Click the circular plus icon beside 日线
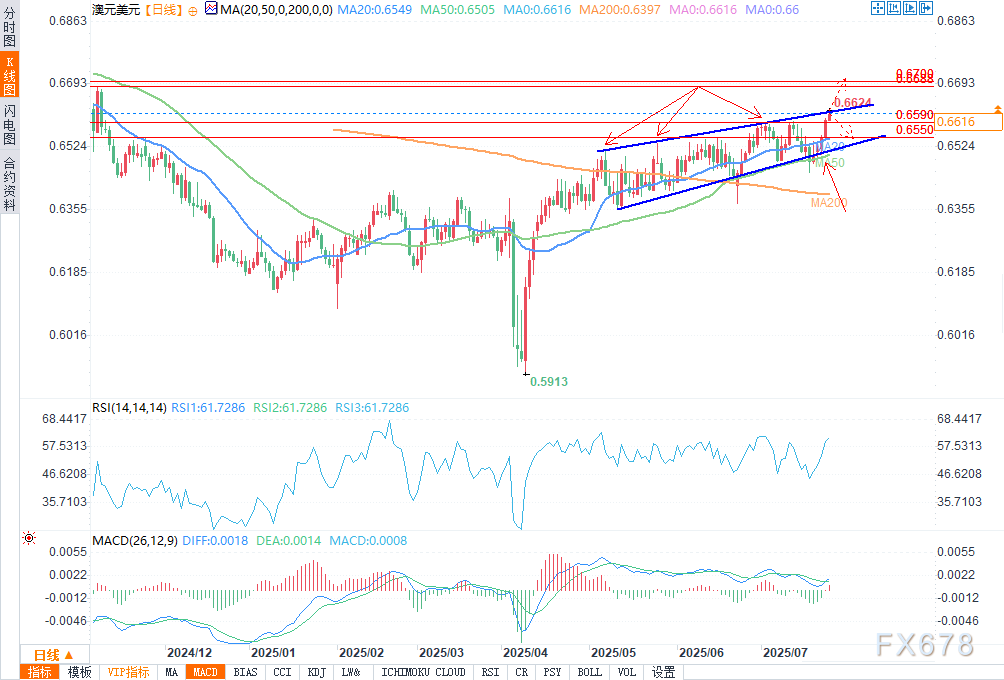1004x680 pixels. click(192, 10)
